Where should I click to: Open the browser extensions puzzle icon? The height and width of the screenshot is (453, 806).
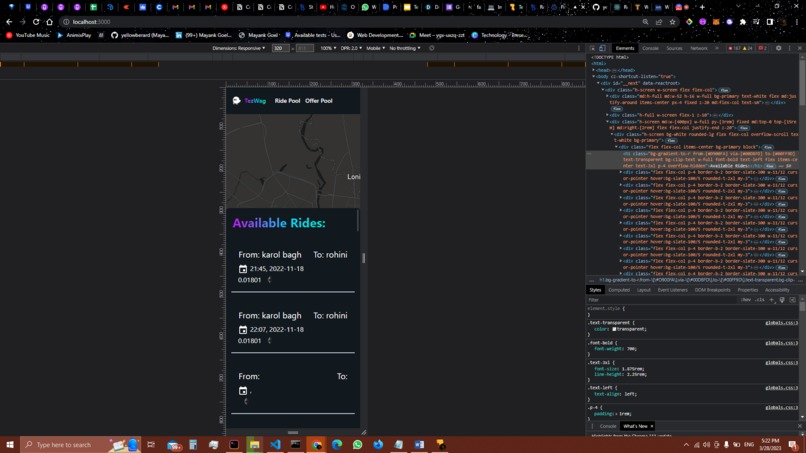point(743,22)
